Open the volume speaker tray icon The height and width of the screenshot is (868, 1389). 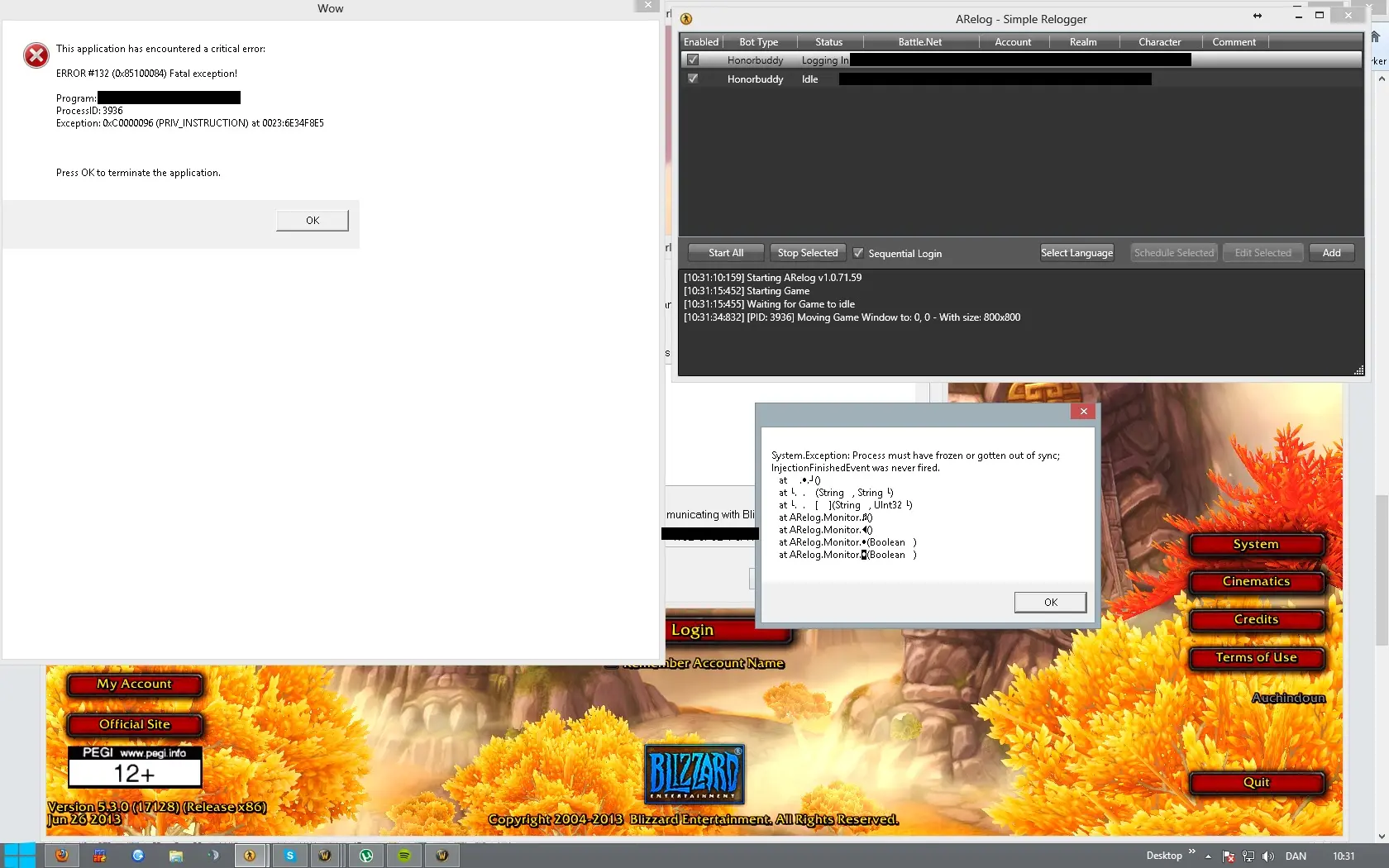pyautogui.click(x=1268, y=856)
